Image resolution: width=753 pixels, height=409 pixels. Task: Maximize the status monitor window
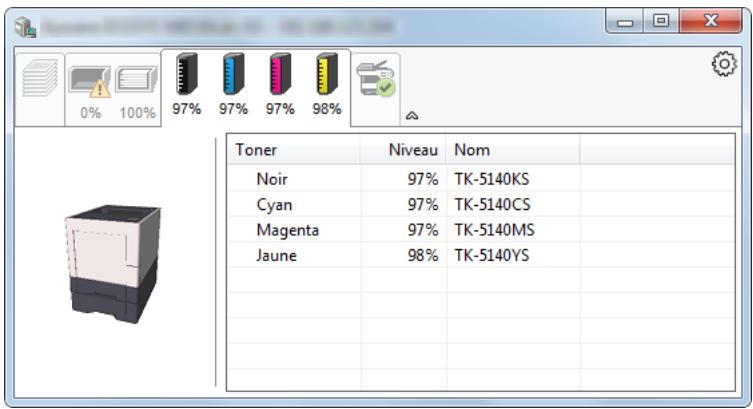(661, 22)
